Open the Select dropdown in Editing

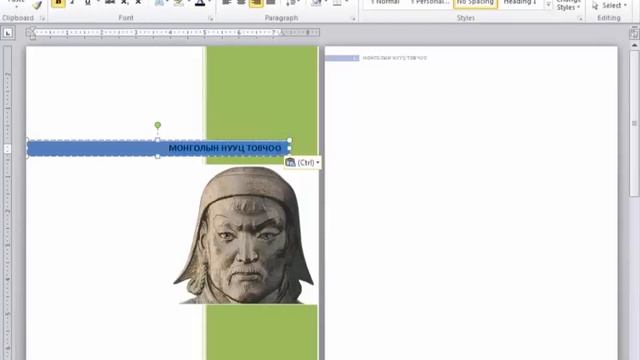(x=609, y=5)
